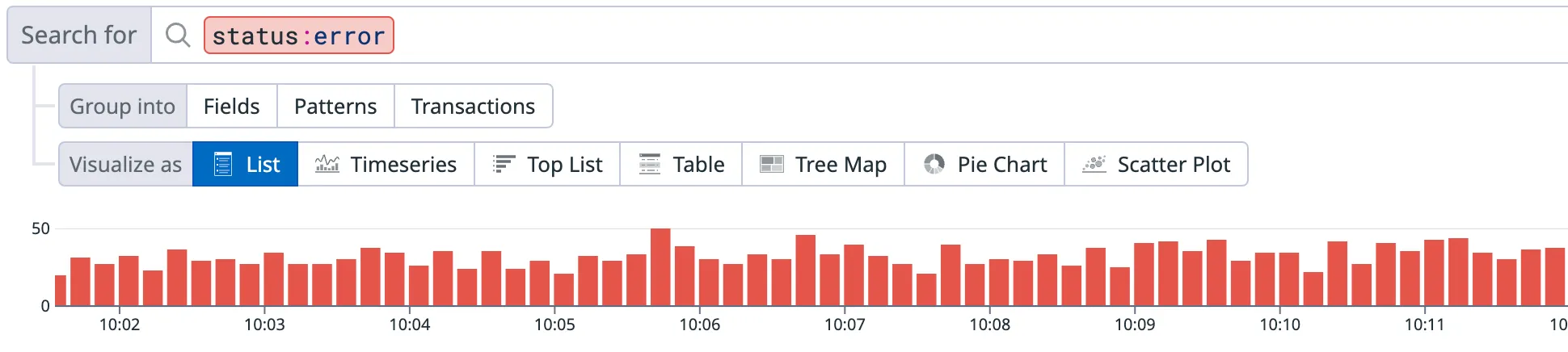This screenshot has width=1568, height=352.
Task: Click the Tree Map icon
Action: (x=772, y=165)
